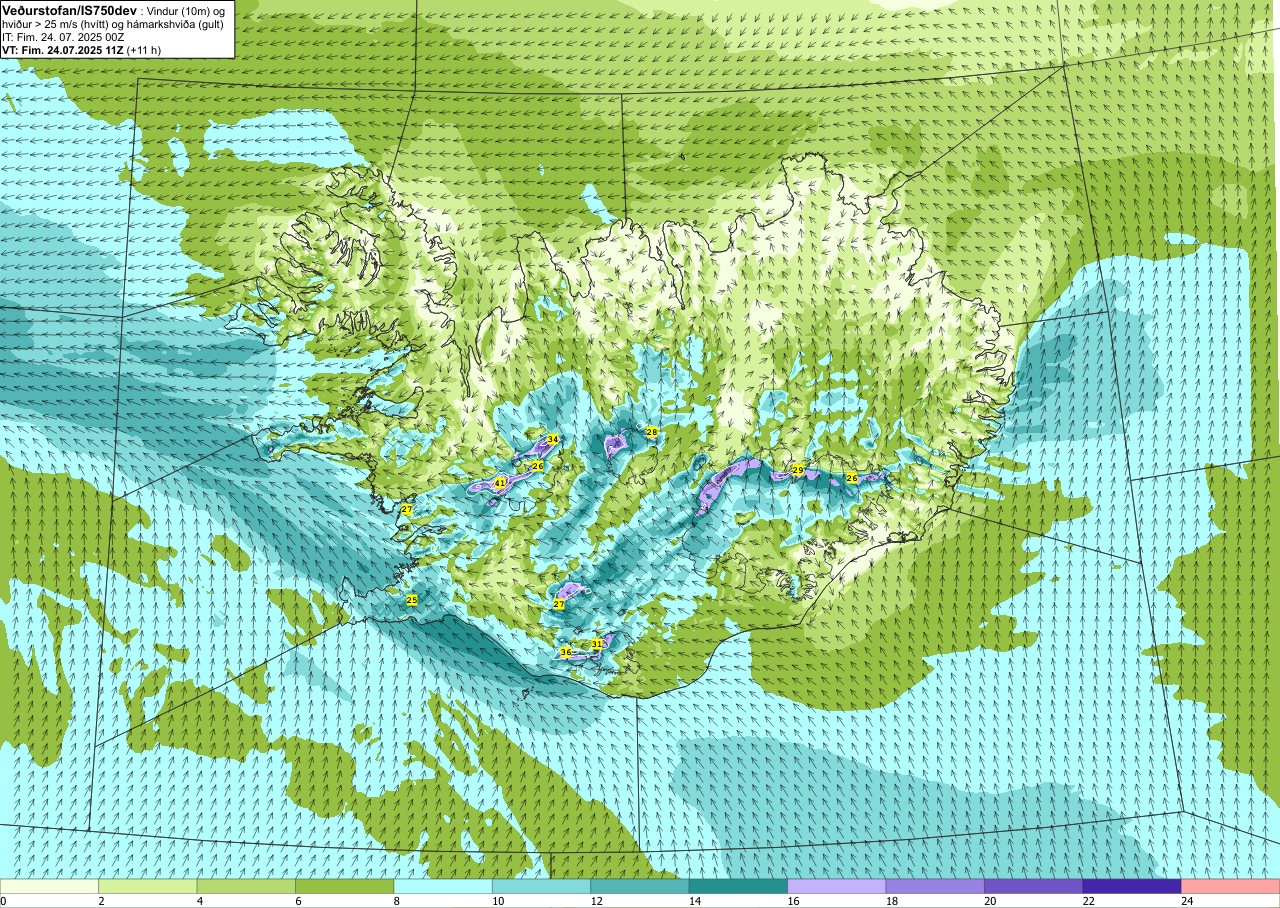Select the 18–20 medium purple legend swatch

(936, 886)
